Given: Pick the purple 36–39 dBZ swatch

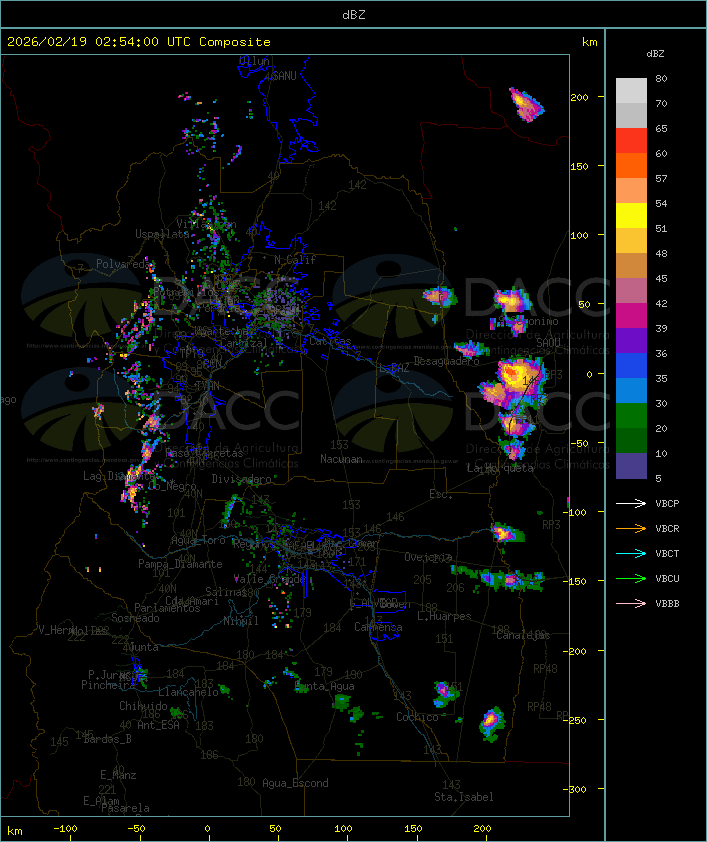Looking at the screenshot, I should (631, 340).
